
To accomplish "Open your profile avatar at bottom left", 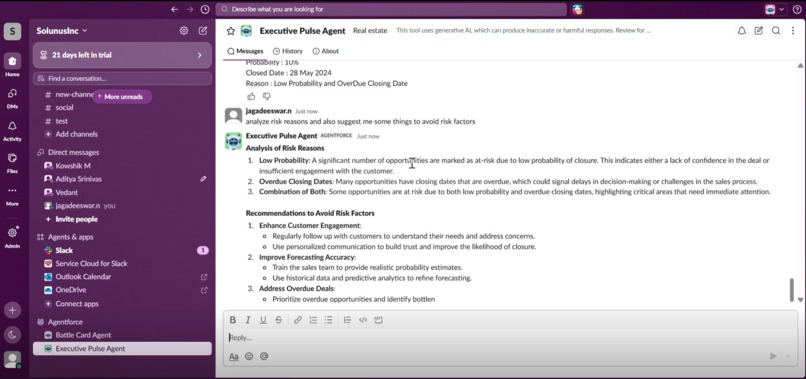I will point(12,359).
